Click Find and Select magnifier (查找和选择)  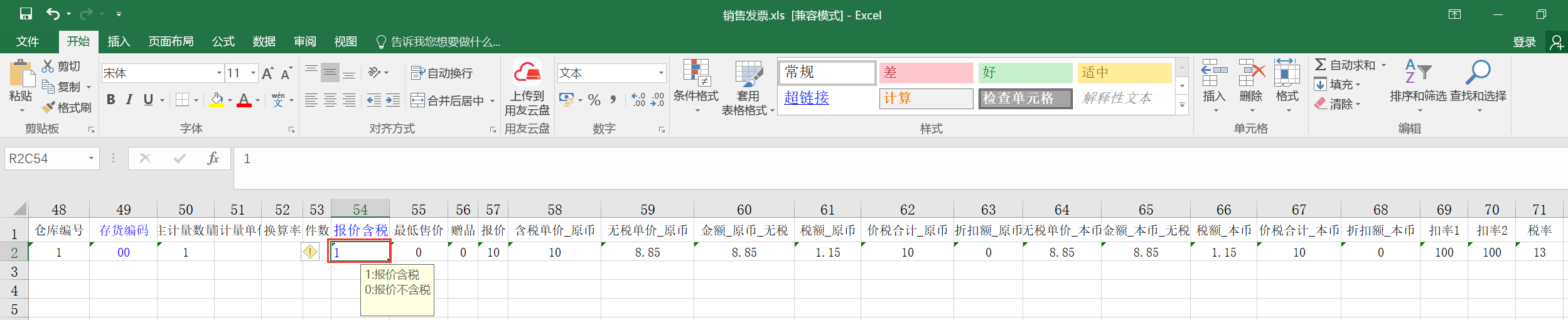point(1478,87)
